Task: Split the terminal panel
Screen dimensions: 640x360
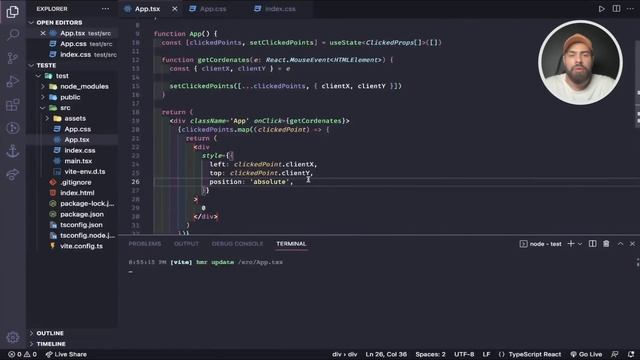Action: 592,244
